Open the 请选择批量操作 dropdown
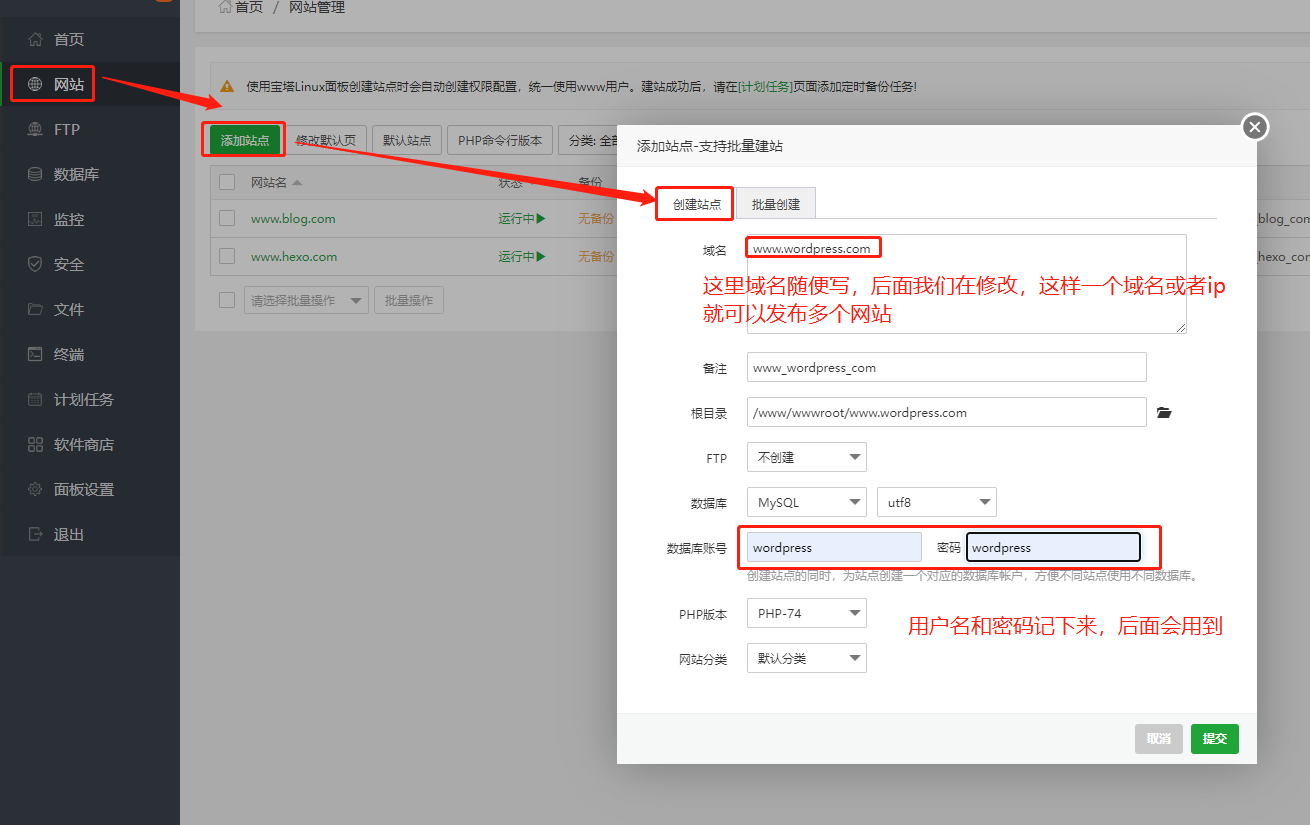Viewport: 1310px width, 825px height. 306,300
